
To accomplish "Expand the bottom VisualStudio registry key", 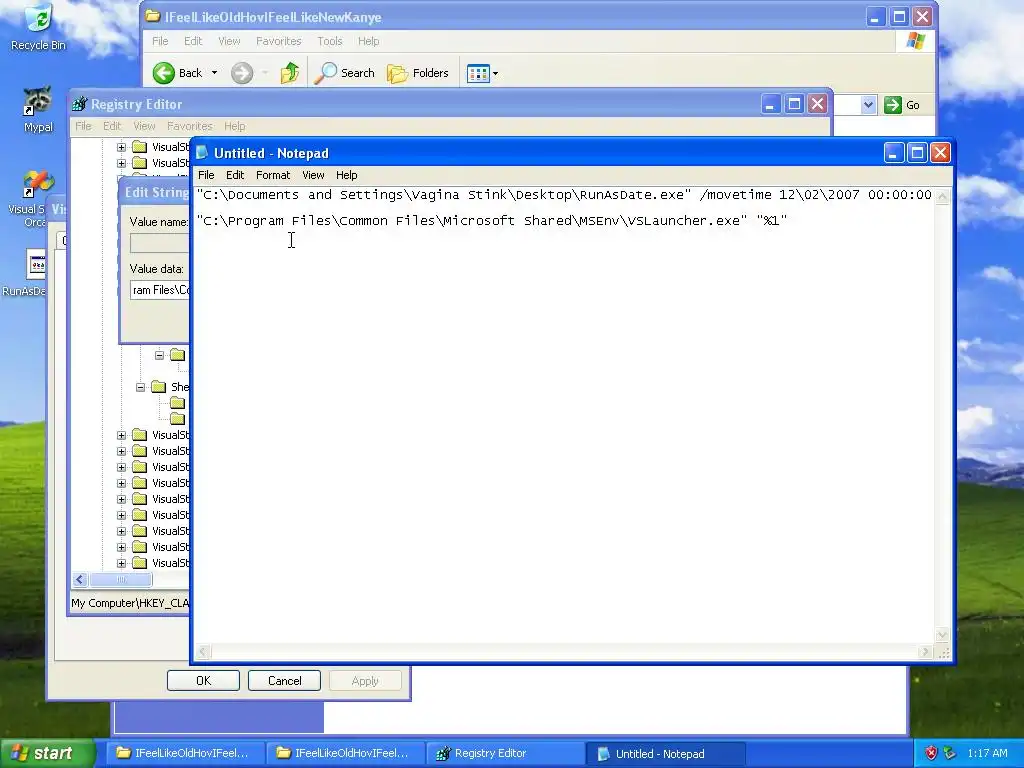I will point(121,563).
